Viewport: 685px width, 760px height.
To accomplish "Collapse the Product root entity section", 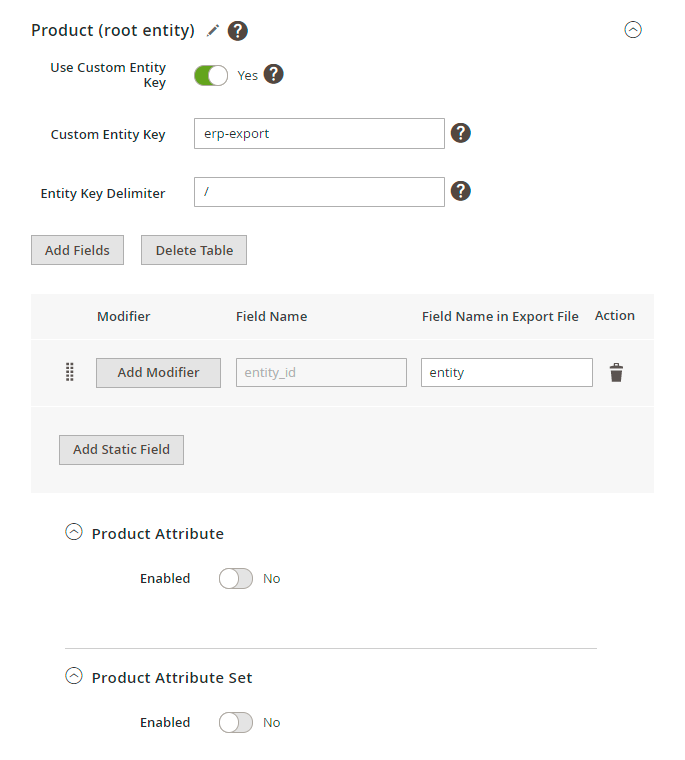I will coord(632,30).
